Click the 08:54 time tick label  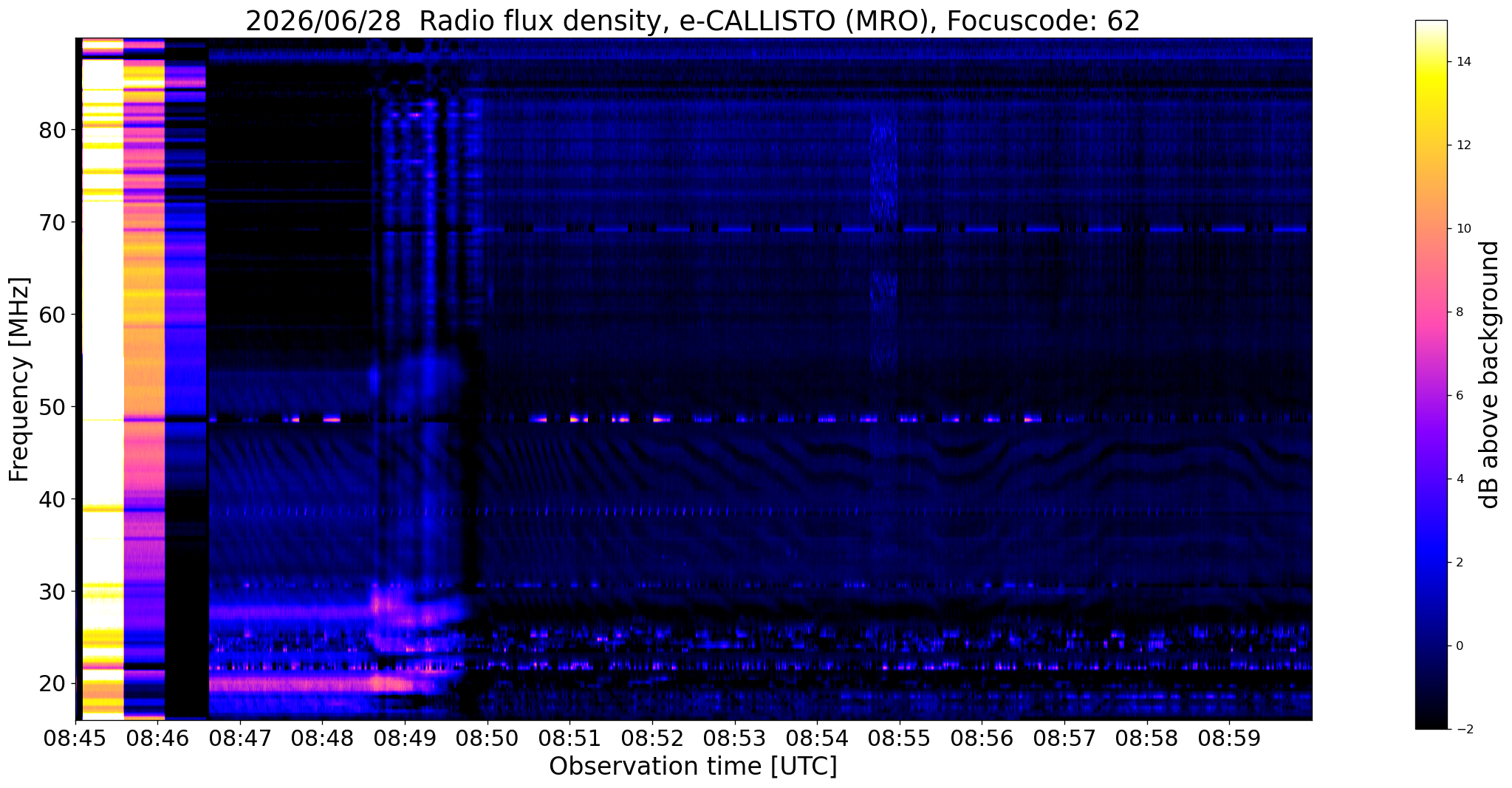[817, 738]
